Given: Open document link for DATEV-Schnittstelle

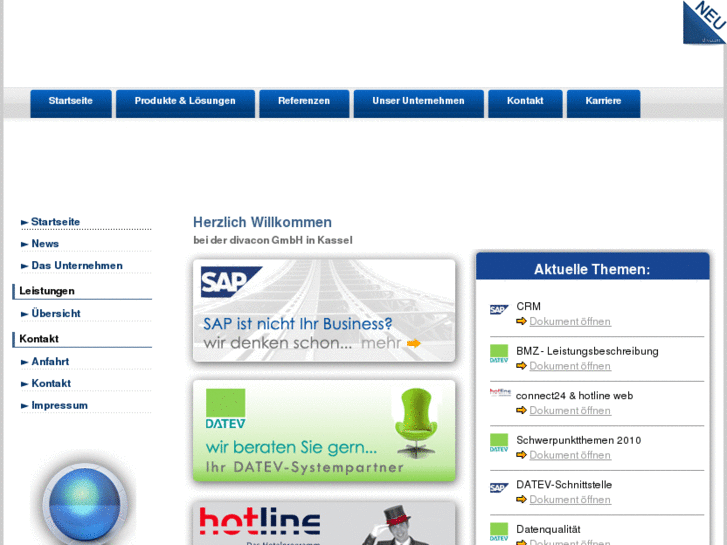Looking at the screenshot, I should [x=570, y=499].
